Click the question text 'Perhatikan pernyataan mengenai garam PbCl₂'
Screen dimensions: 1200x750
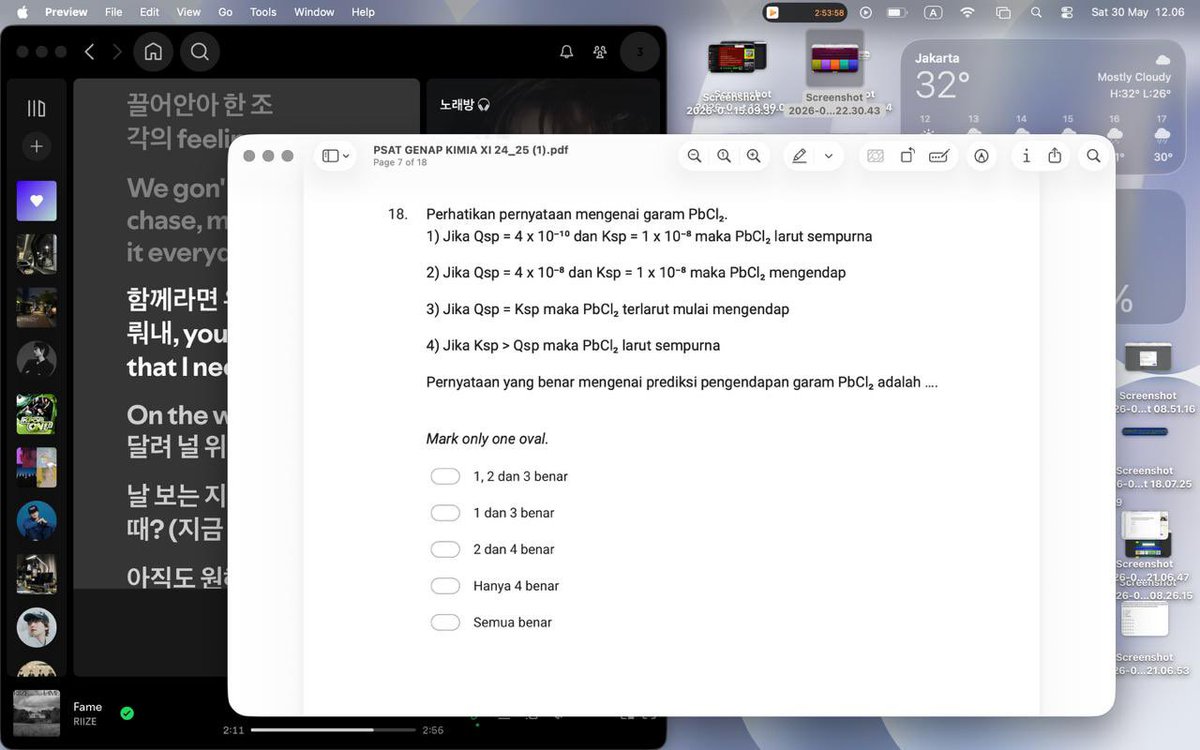coord(577,214)
